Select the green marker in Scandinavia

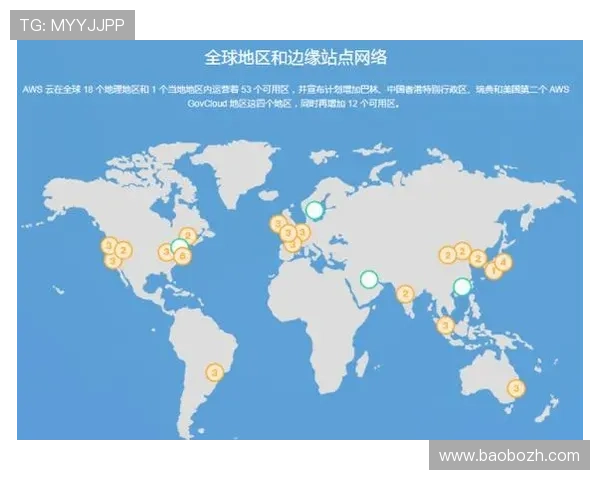[x=315, y=210]
